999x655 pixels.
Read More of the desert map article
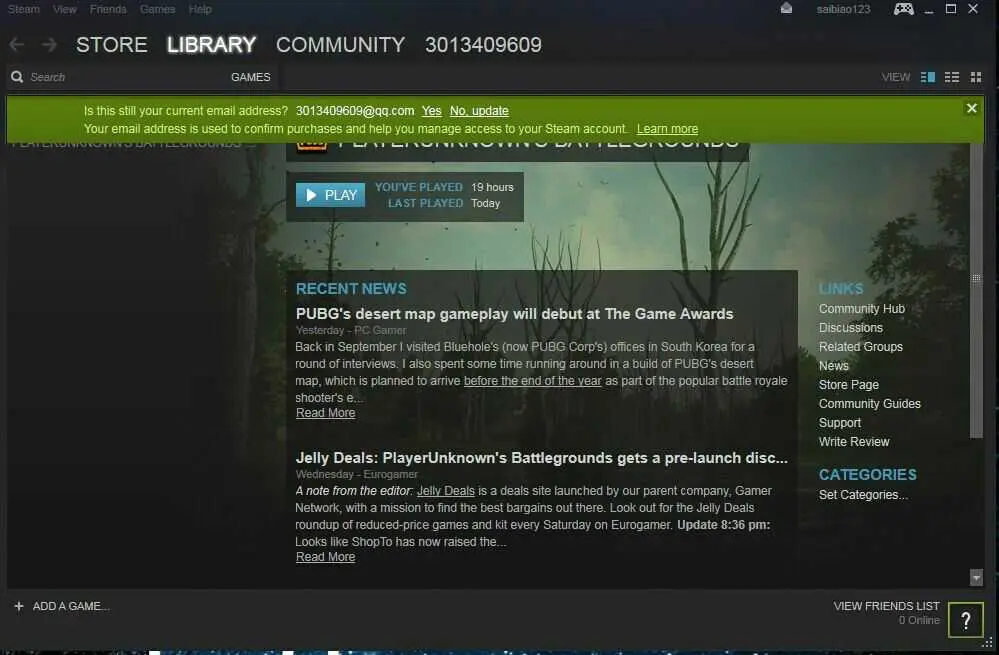click(326, 413)
